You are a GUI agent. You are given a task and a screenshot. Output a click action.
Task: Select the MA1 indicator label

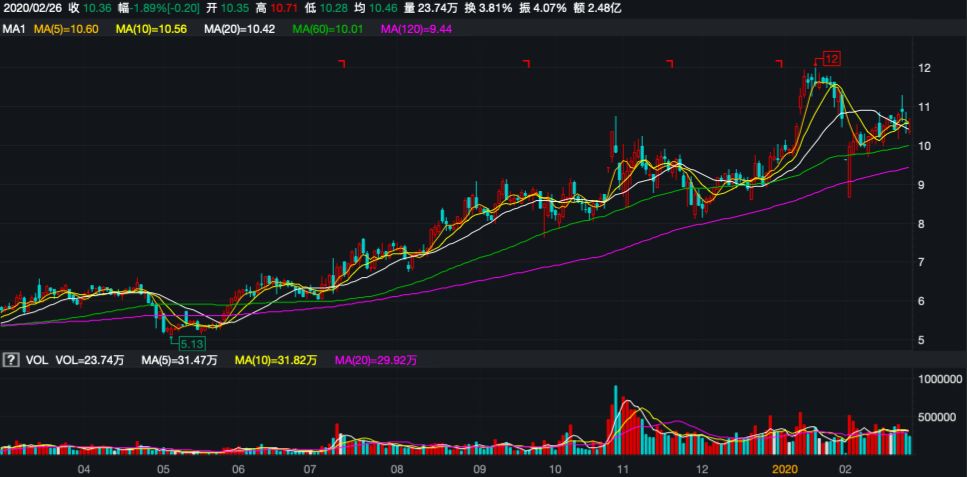click(x=14, y=30)
